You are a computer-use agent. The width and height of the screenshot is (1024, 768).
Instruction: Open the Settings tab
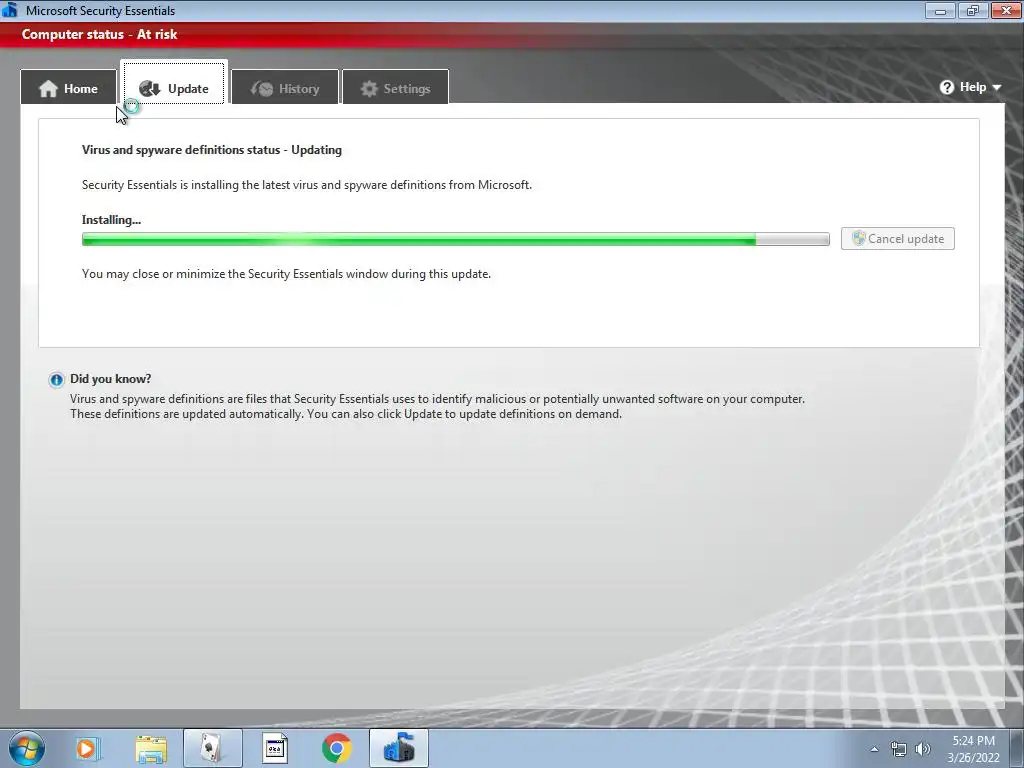click(x=395, y=88)
